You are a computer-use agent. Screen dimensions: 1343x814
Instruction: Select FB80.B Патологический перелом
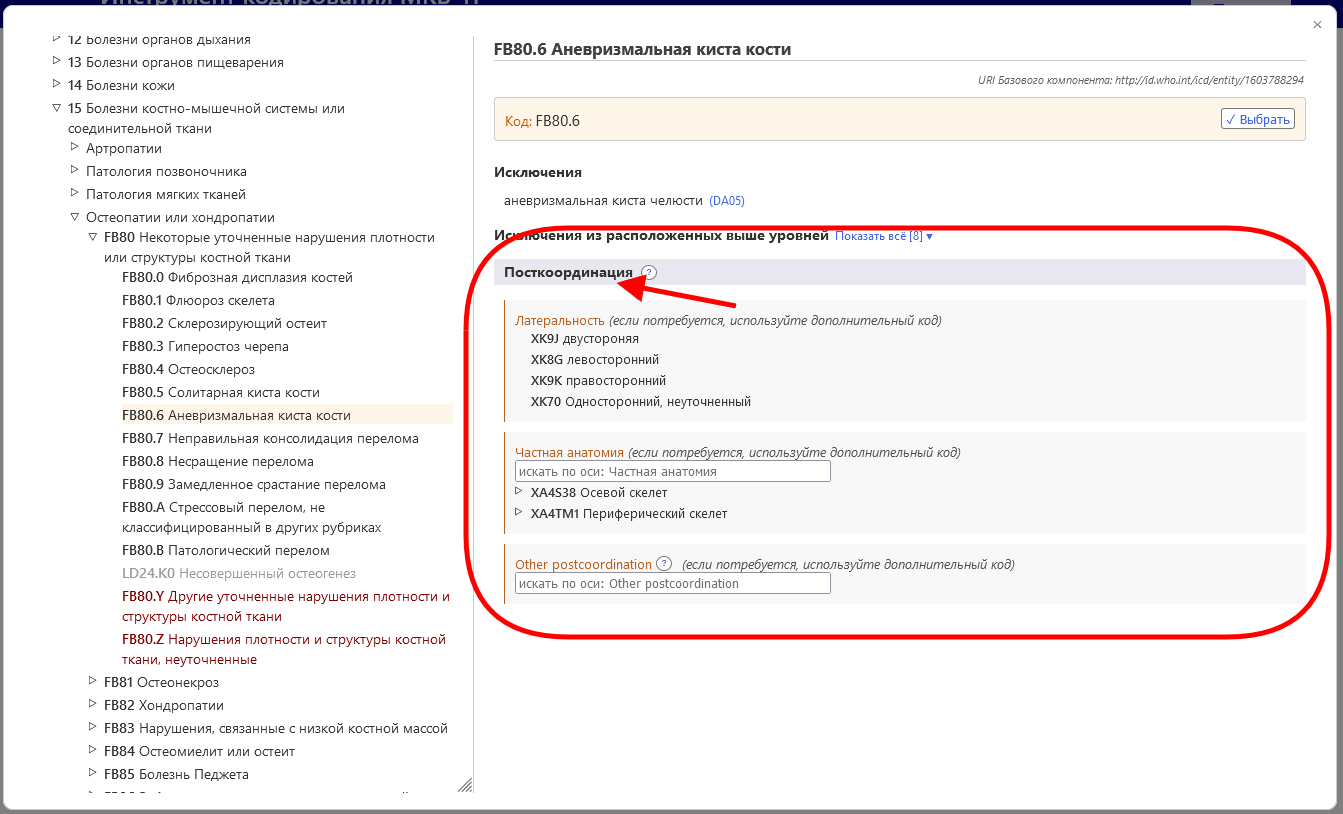click(226, 550)
